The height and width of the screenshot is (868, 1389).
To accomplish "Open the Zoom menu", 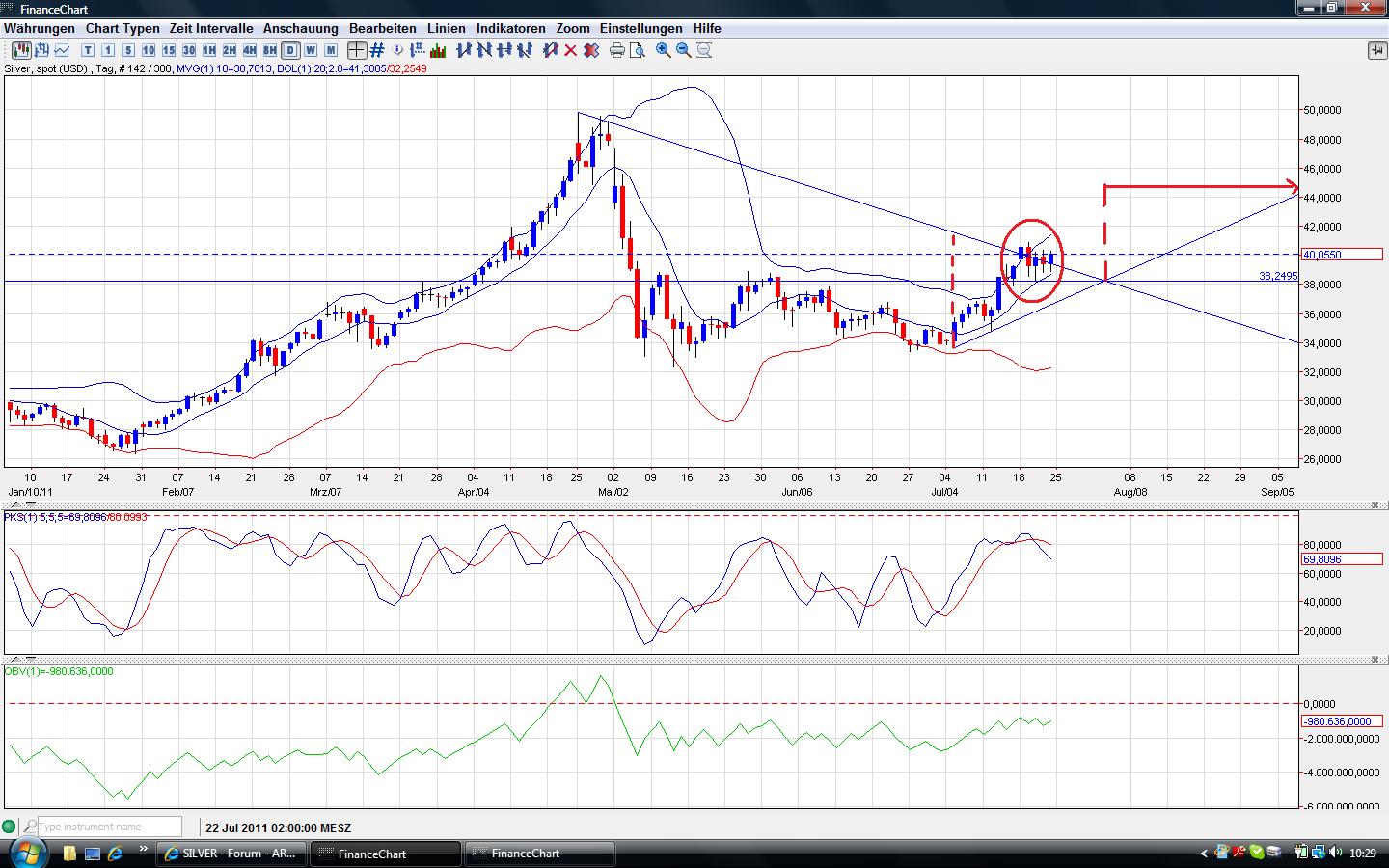I will click(x=573, y=28).
